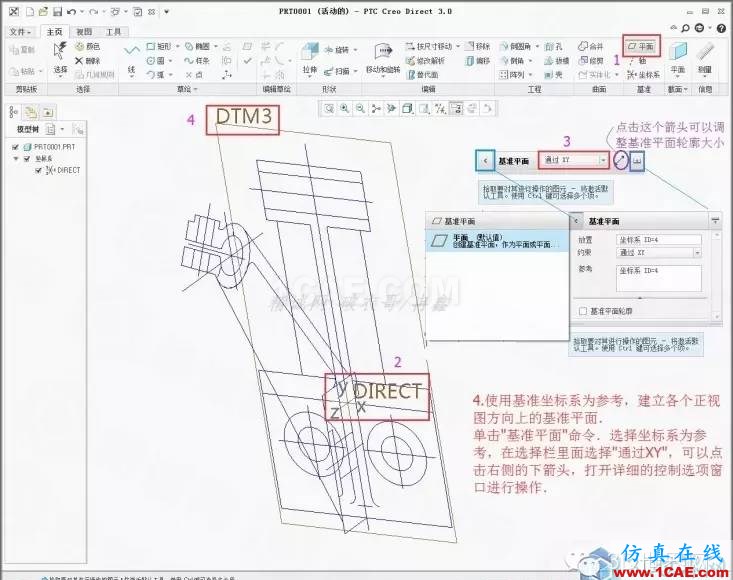Toggle the 坐标系 checkbox in model tree
Image resolution: width=733 pixels, height=580 pixels.
(x=27, y=158)
